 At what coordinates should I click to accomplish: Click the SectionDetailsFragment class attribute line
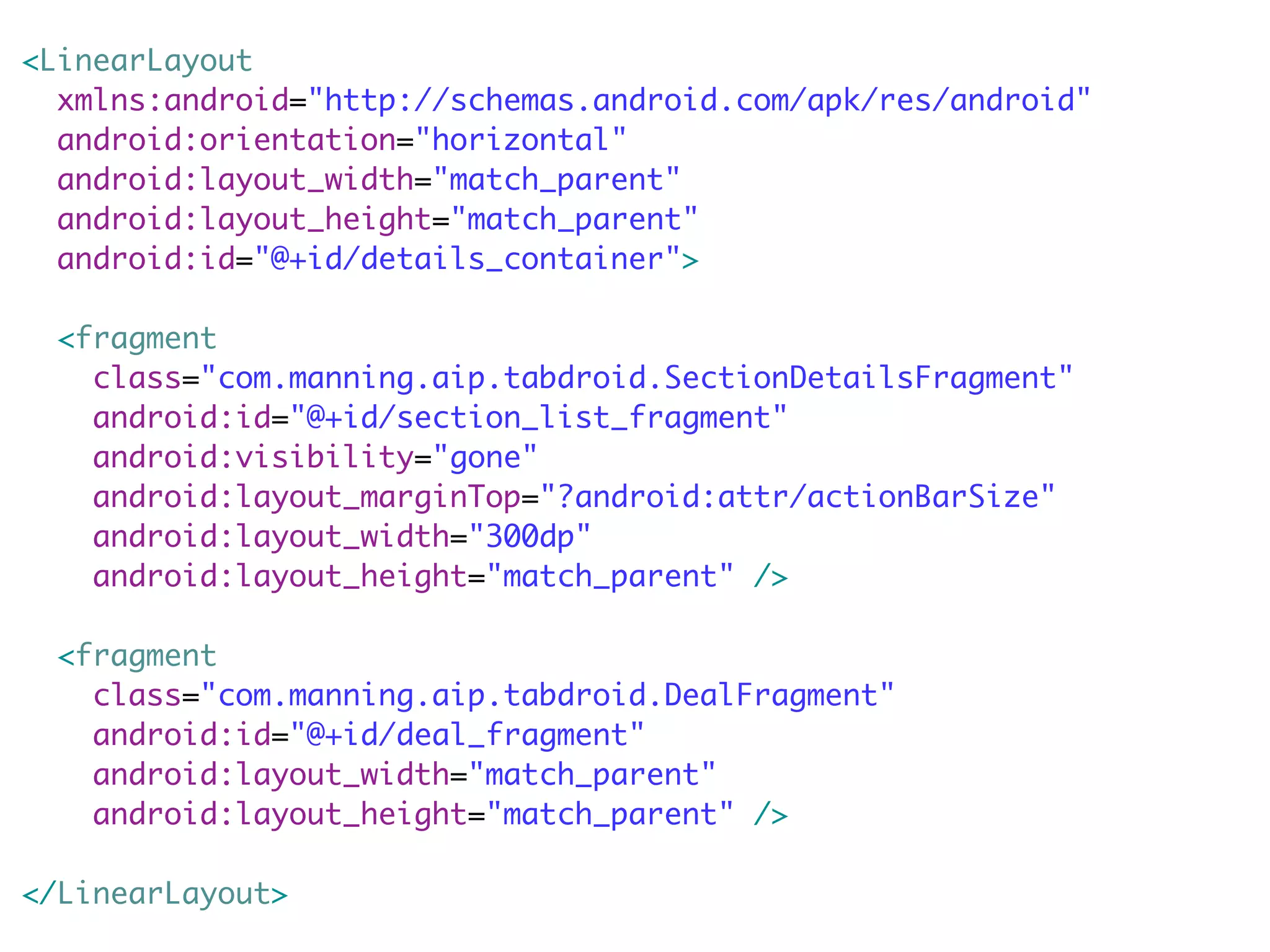[583, 379]
